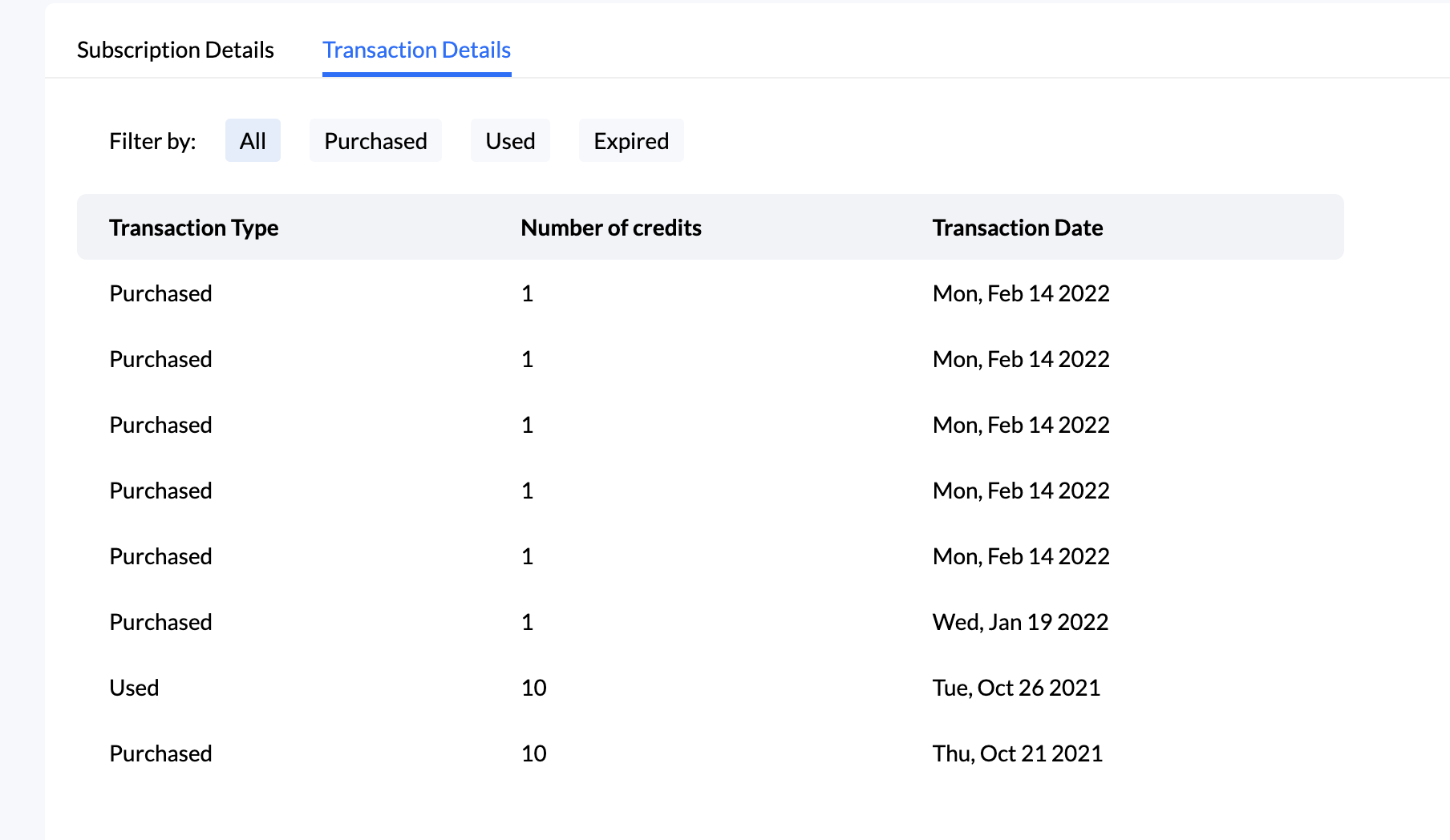1450x840 pixels.
Task: Click the Transaction Date column header
Action: pyautogui.click(x=1018, y=228)
